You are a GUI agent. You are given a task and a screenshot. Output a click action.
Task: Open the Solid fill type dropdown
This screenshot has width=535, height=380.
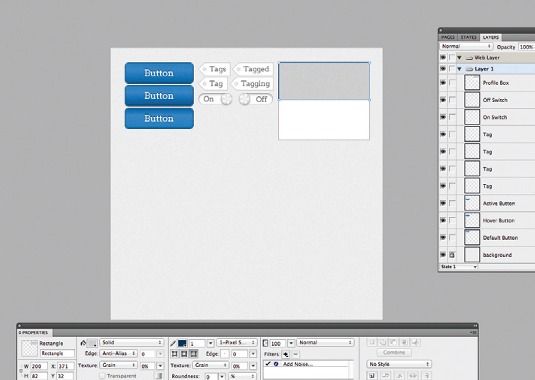click(x=132, y=342)
